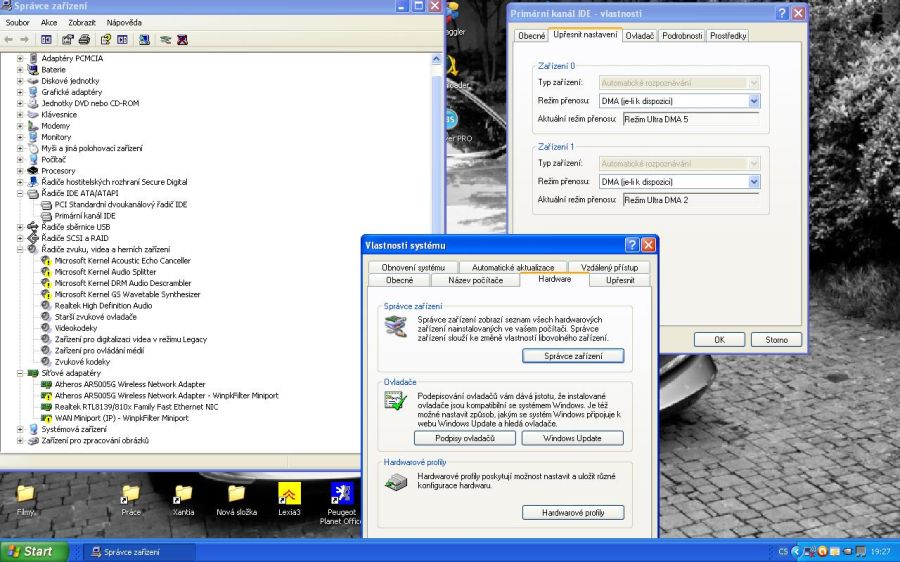Click the Hardwarové profily button
Viewport: 900px width, 562px height.
pos(572,513)
